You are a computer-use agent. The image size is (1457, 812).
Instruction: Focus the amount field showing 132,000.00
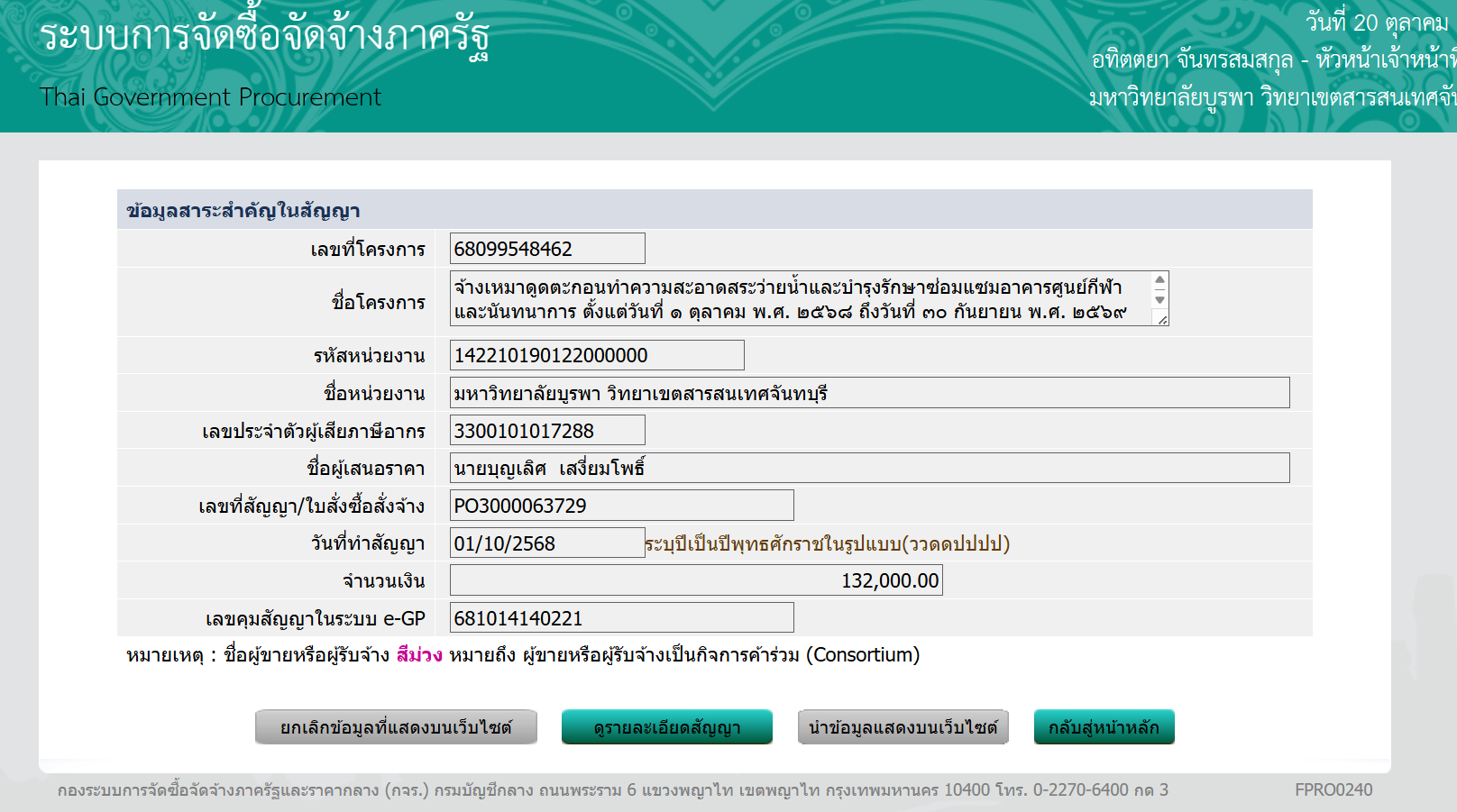[696, 581]
